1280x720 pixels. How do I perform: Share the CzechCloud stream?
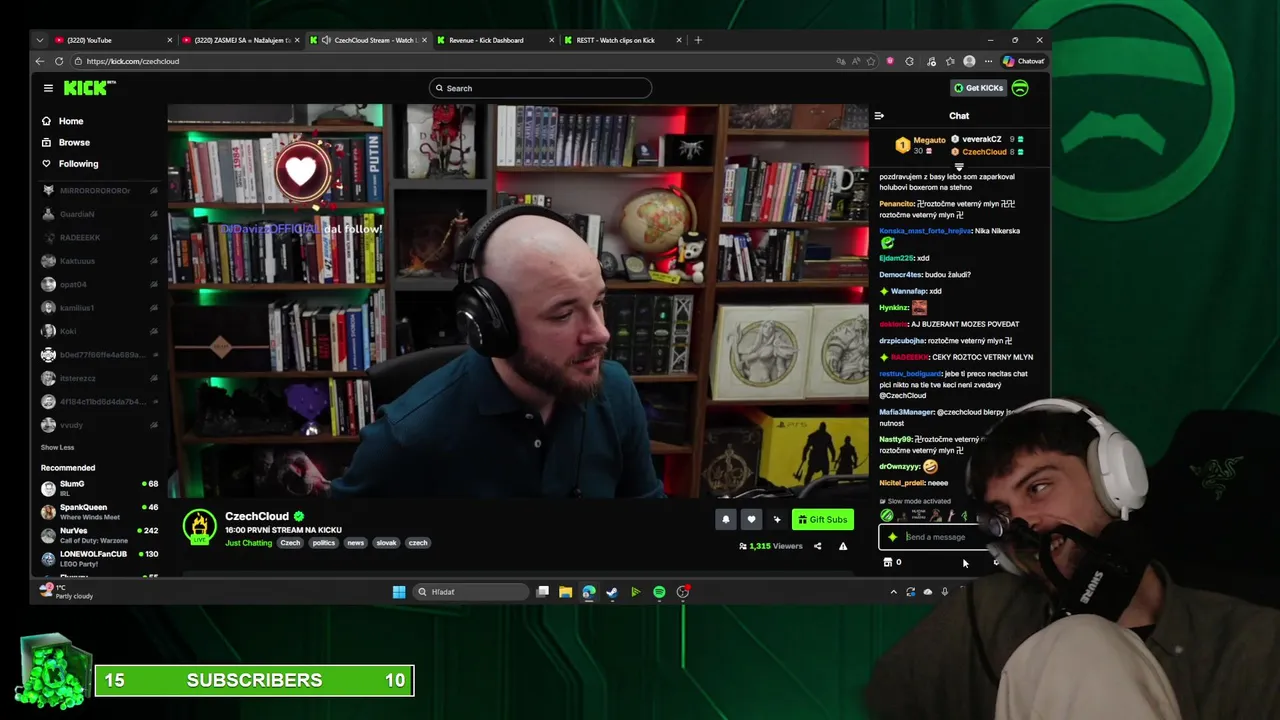(817, 546)
